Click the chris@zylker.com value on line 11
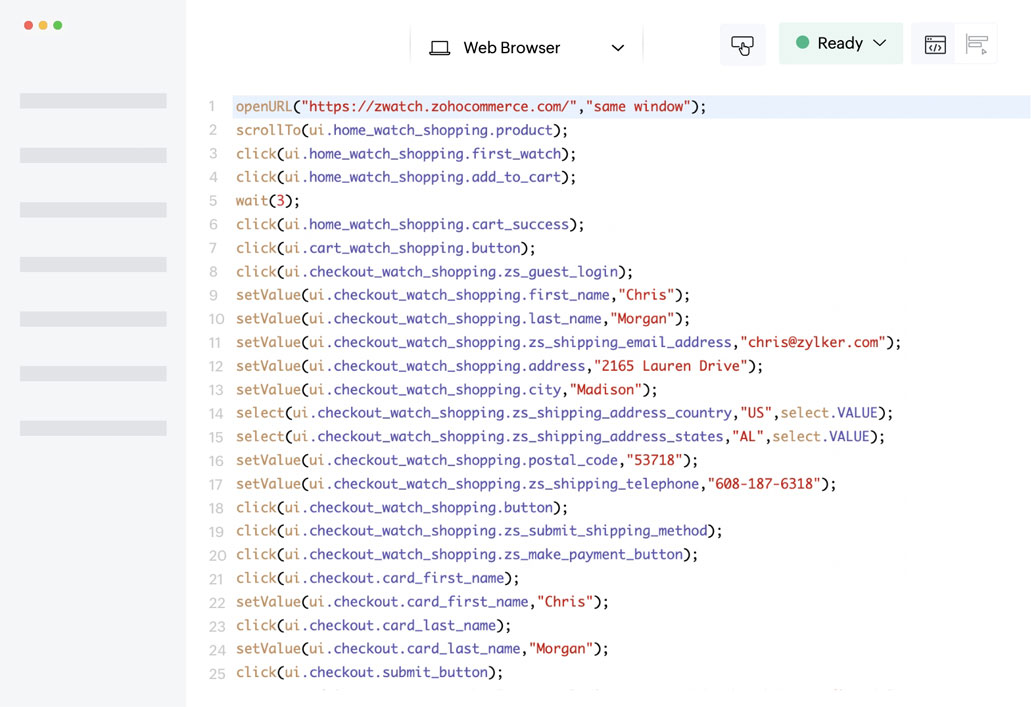 tap(810, 342)
